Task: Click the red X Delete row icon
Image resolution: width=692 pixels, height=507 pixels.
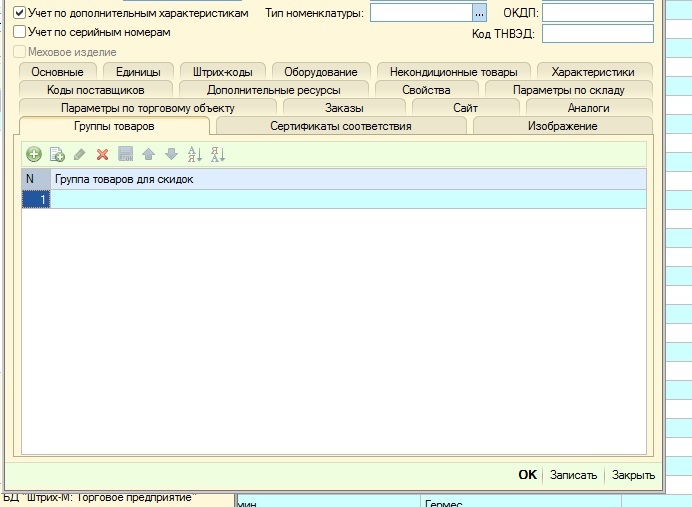Action: click(x=102, y=154)
